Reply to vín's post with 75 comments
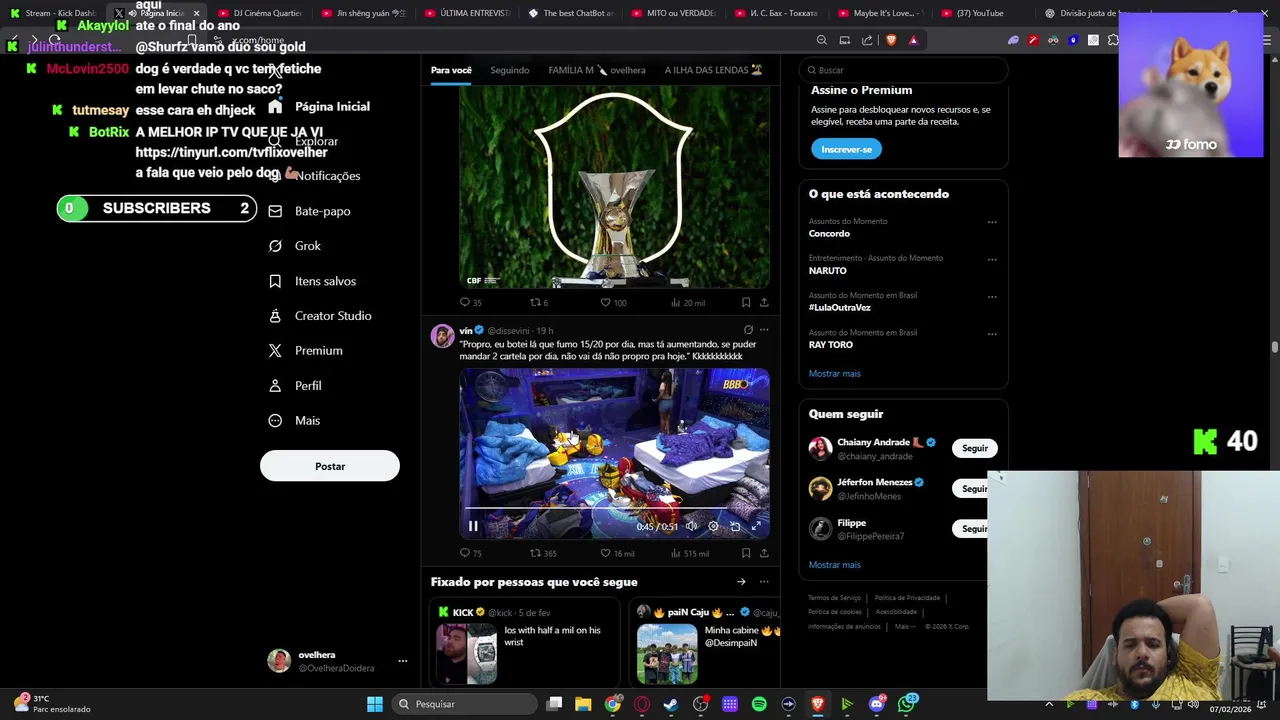The width and height of the screenshot is (1280, 720). (470, 553)
